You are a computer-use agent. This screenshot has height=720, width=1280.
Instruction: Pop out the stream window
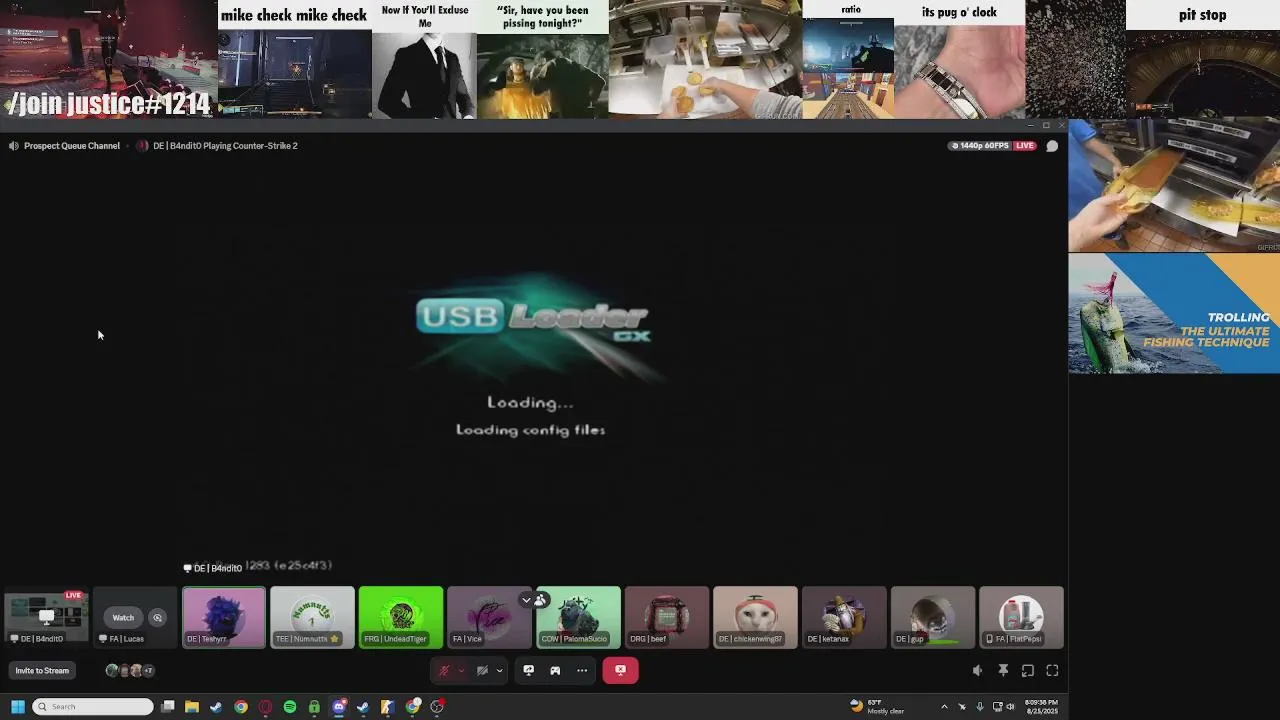(1027, 671)
